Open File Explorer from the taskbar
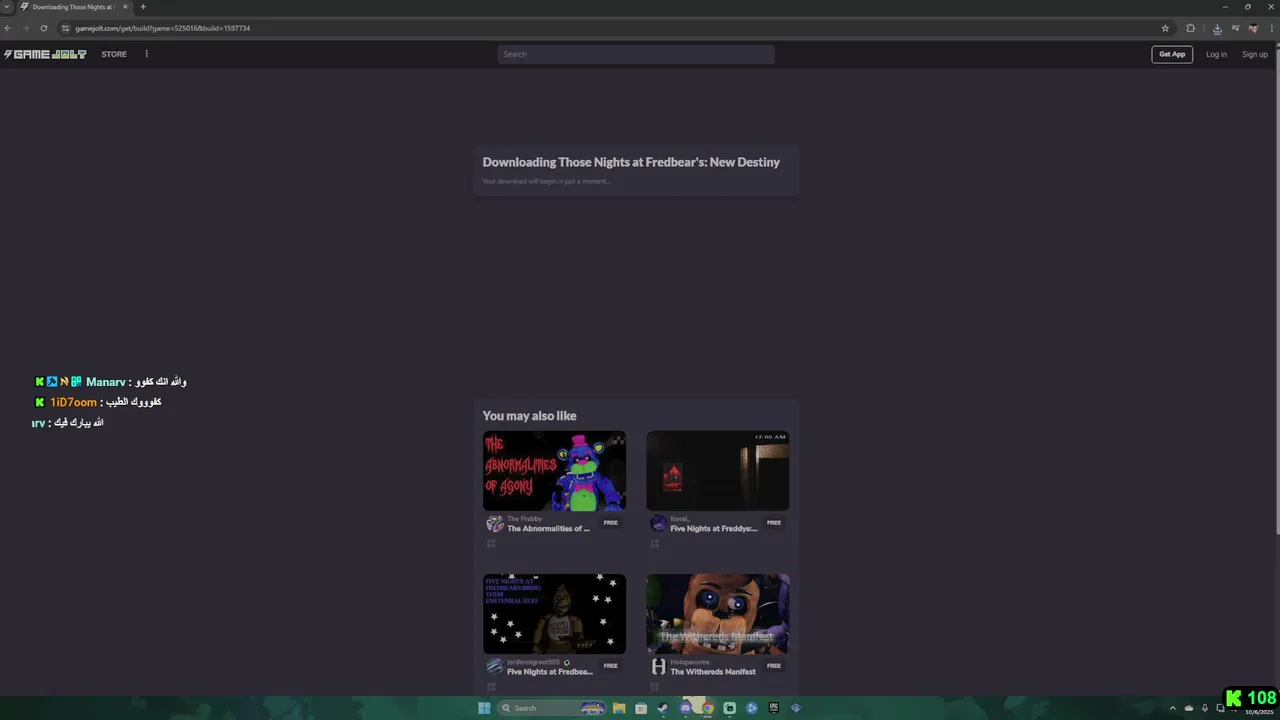This screenshot has height=720, width=1280. [619, 708]
